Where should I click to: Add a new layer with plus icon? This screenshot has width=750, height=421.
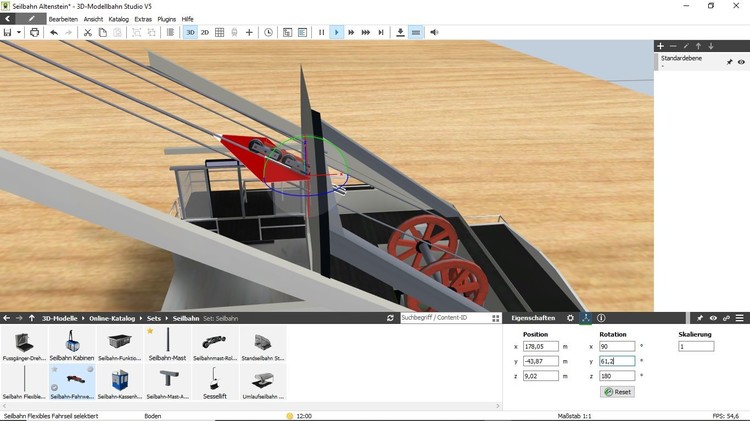point(660,46)
